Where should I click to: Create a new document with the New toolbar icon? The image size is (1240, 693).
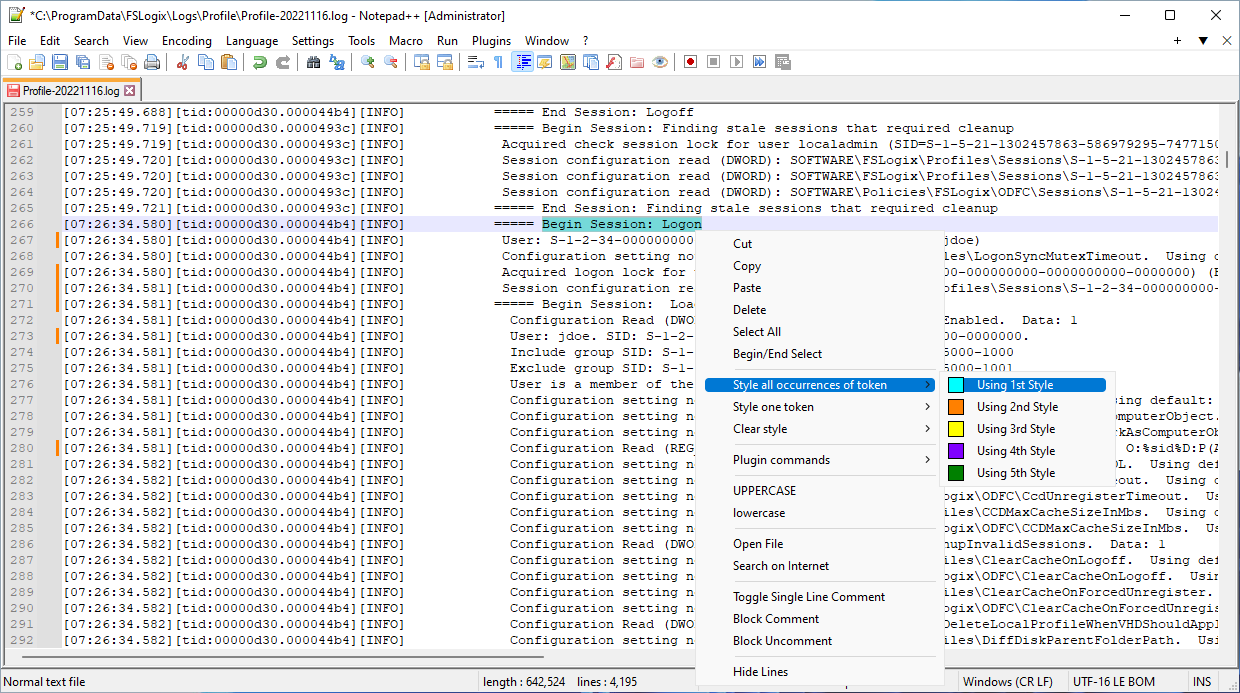14,62
